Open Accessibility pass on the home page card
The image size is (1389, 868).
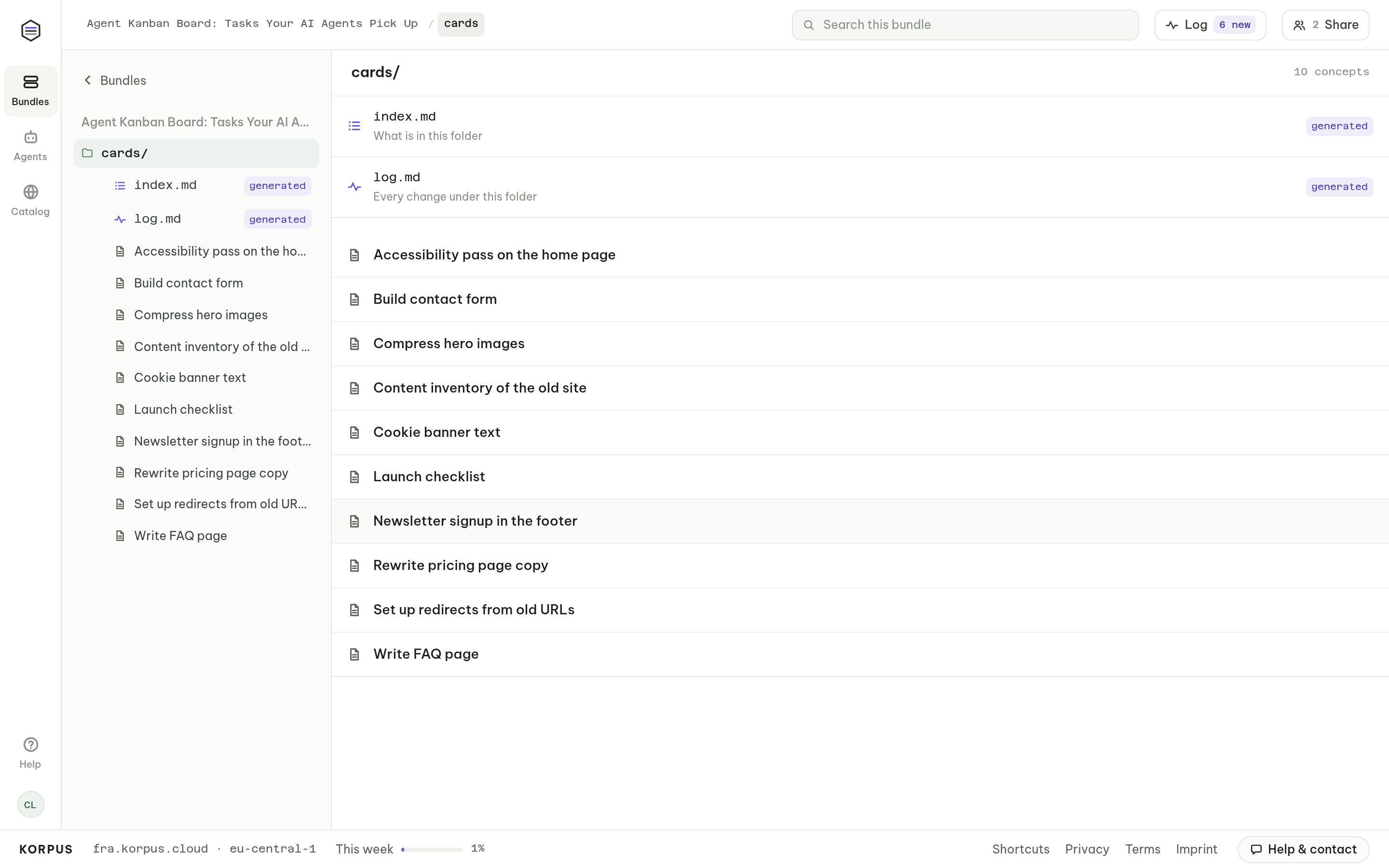(860, 255)
